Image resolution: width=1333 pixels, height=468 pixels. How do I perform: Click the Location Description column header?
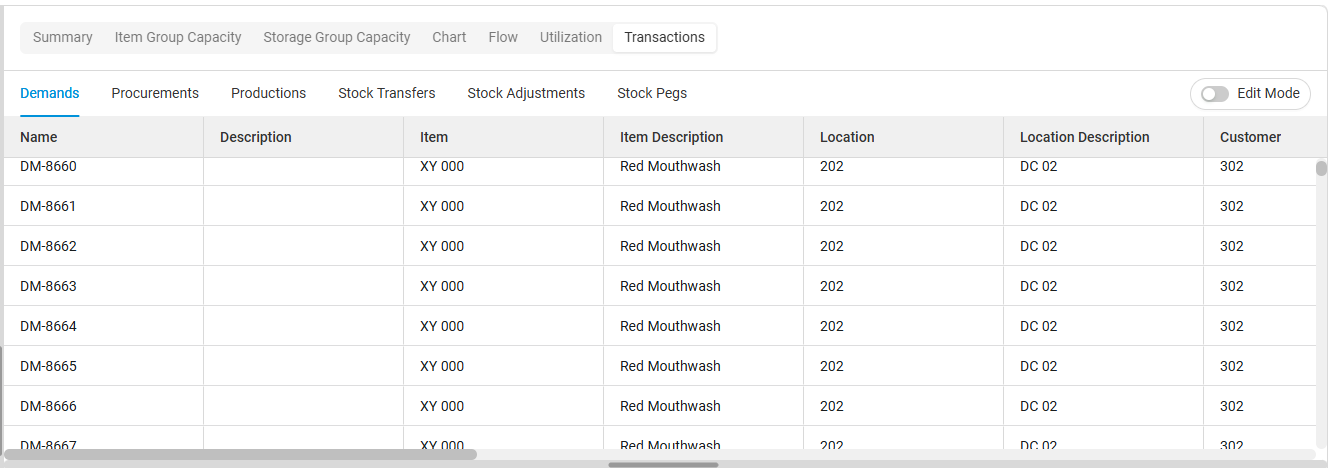pyautogui.click(x=1084, y=138)
